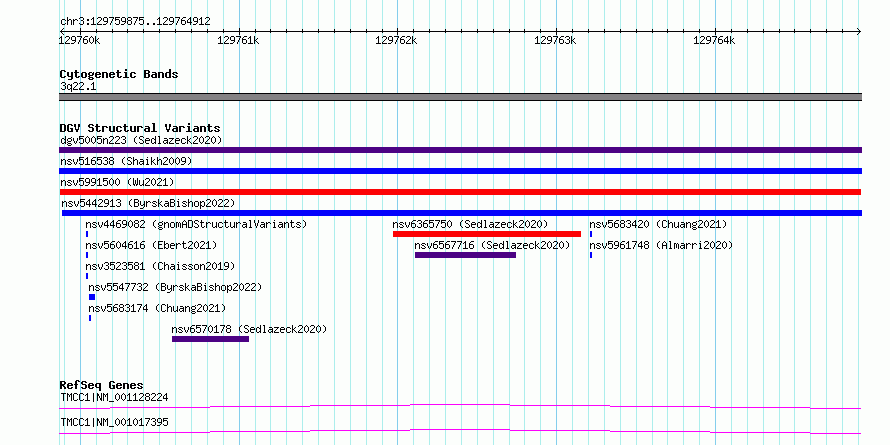Image resolution: width=890 pixels, height=445 pixels.
Task: Select the purple nsv6567716 variant bar
Action: point(465,255)
